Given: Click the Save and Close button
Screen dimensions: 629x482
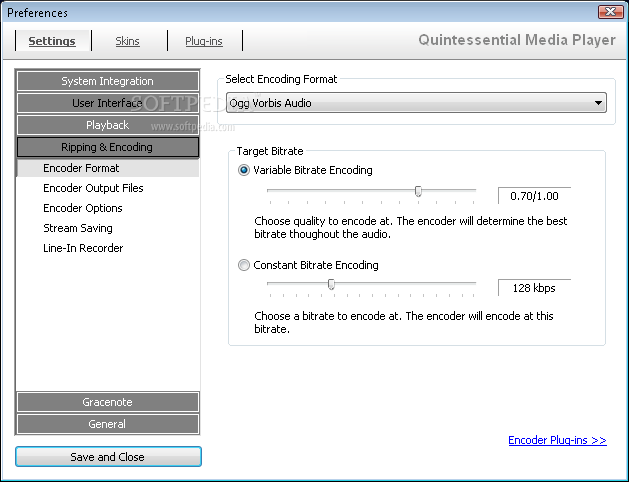Looking at the screenshot, I should [108, 457].
